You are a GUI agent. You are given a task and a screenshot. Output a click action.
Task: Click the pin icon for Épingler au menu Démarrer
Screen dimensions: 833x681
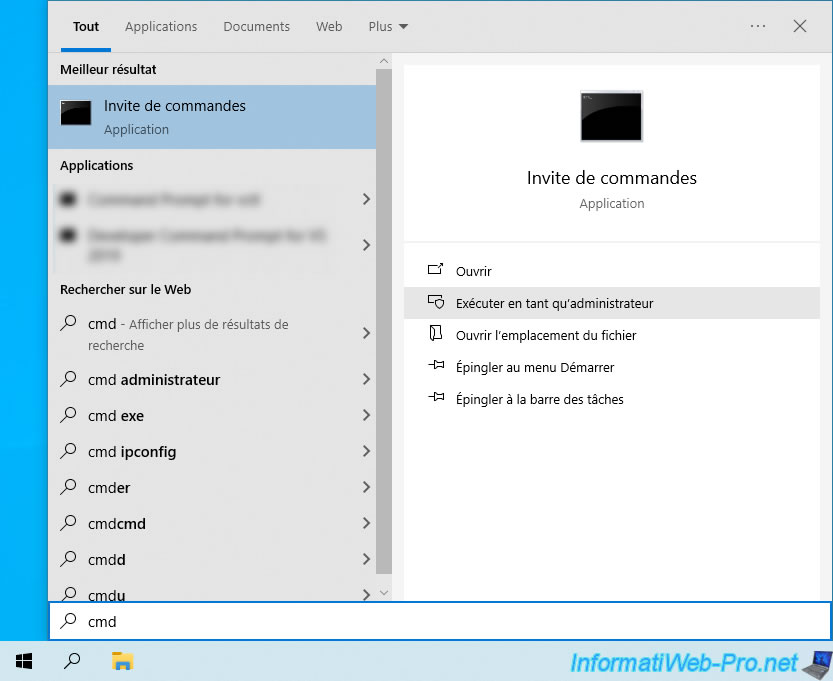pyautogui.click(x=436, y=365)
